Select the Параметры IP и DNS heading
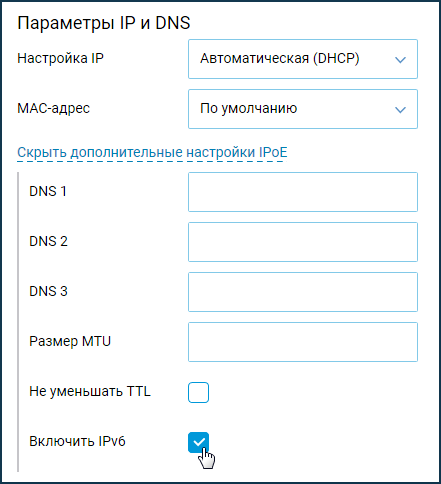This screenshot has height=484, width=441. coord(104,23)
